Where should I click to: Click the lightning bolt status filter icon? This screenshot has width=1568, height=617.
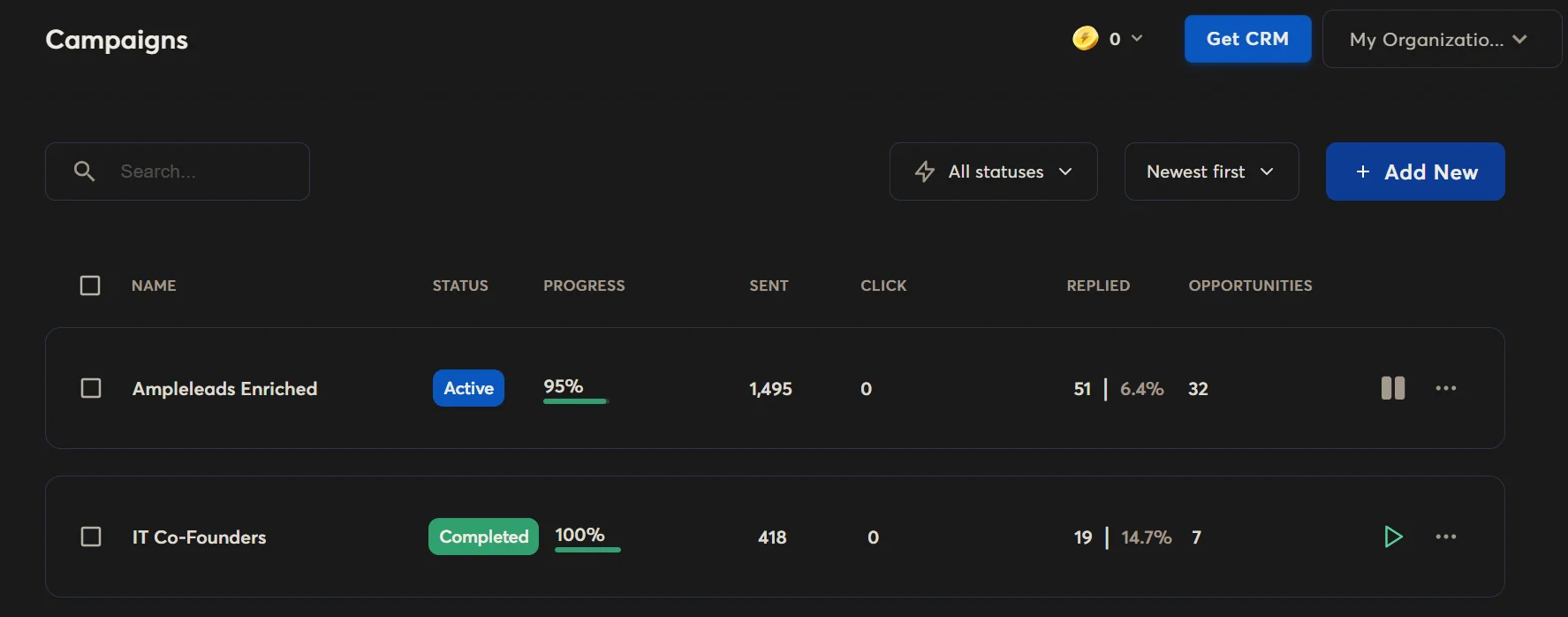[x=925, y=171]
